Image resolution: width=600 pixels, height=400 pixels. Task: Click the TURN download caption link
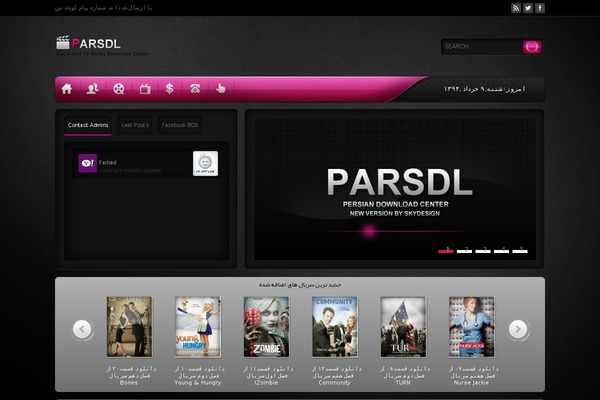coord(404,376)
